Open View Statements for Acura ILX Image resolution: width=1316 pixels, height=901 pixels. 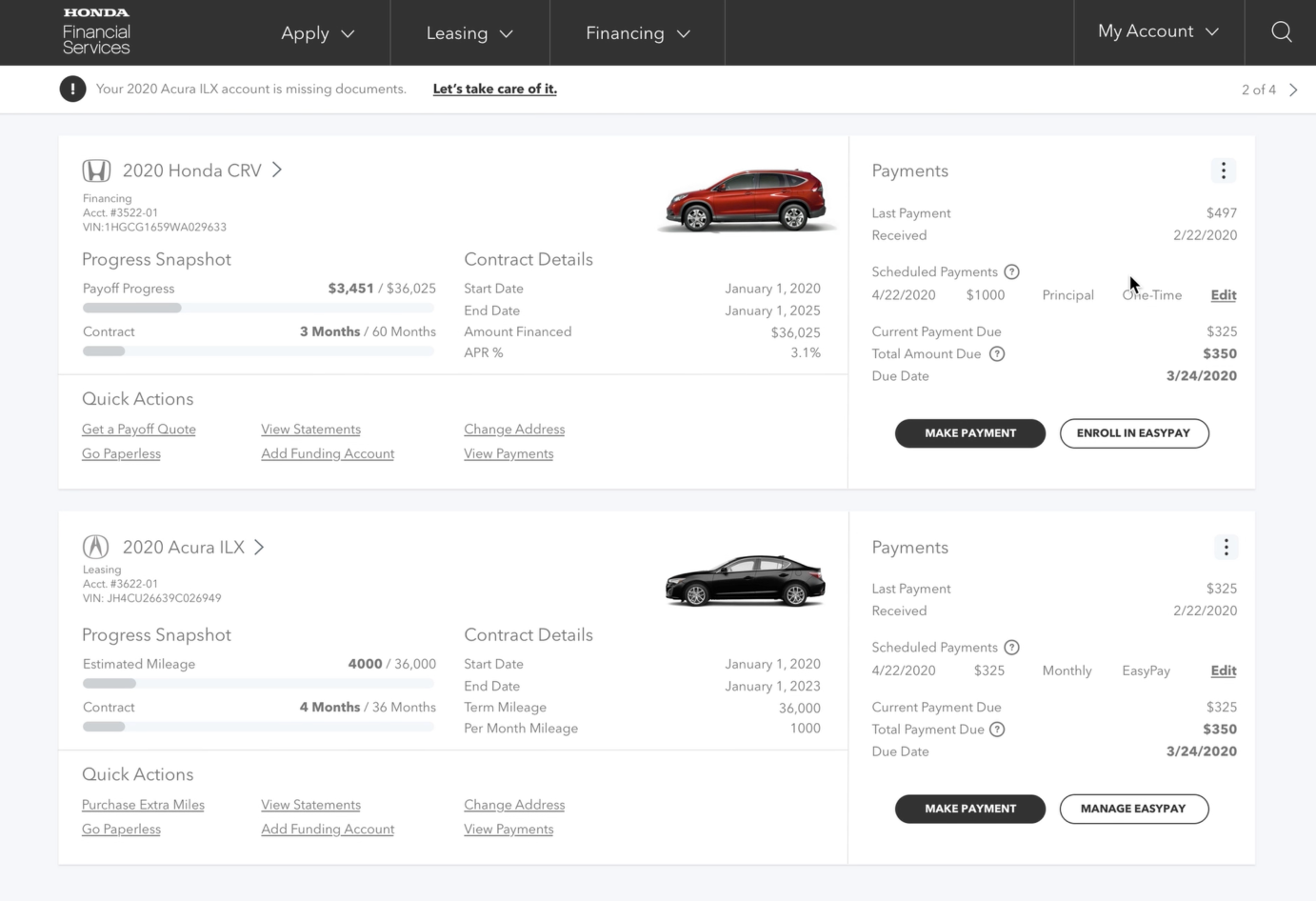311,805
